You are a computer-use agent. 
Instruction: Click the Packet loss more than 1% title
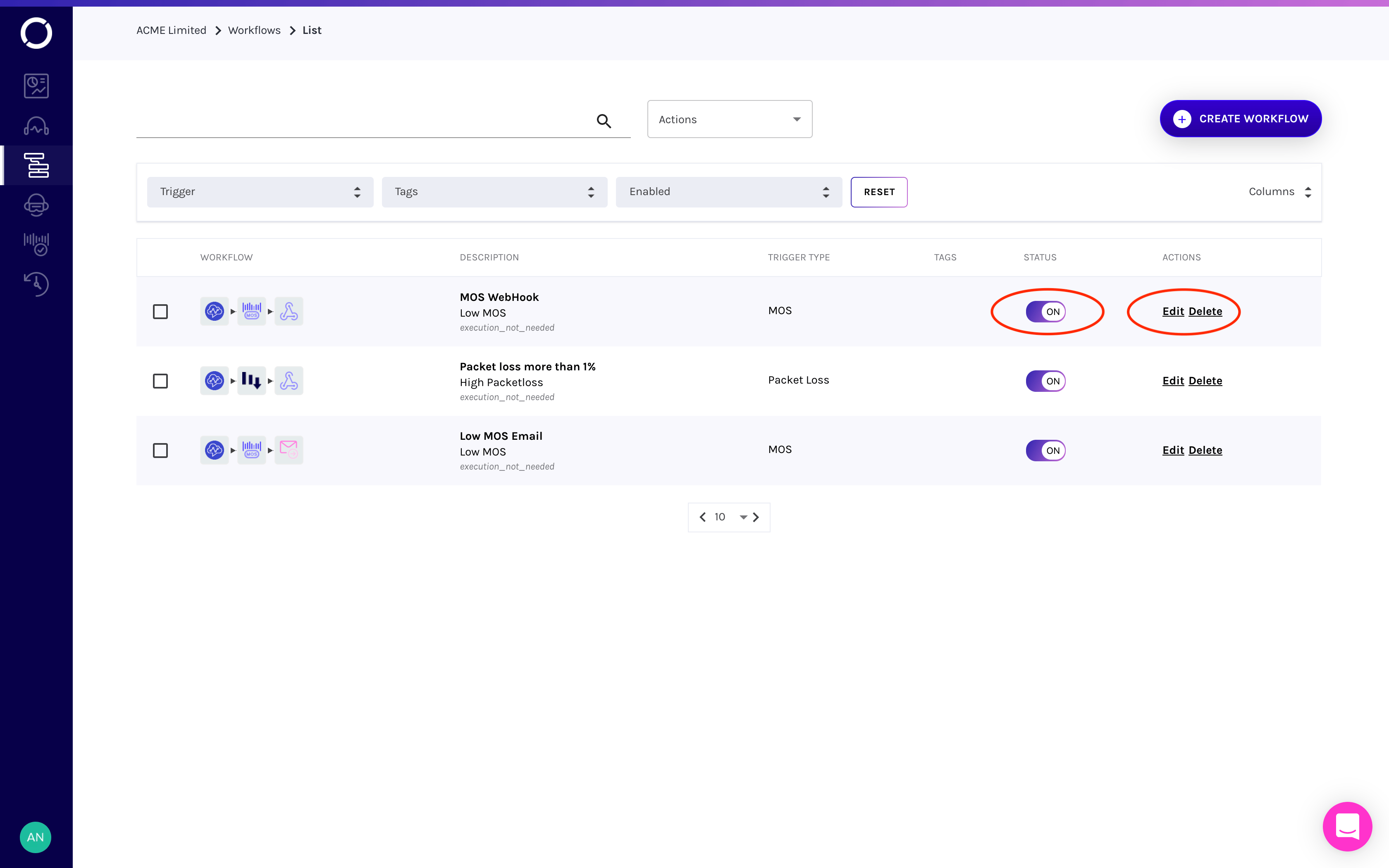pos(527,366)
